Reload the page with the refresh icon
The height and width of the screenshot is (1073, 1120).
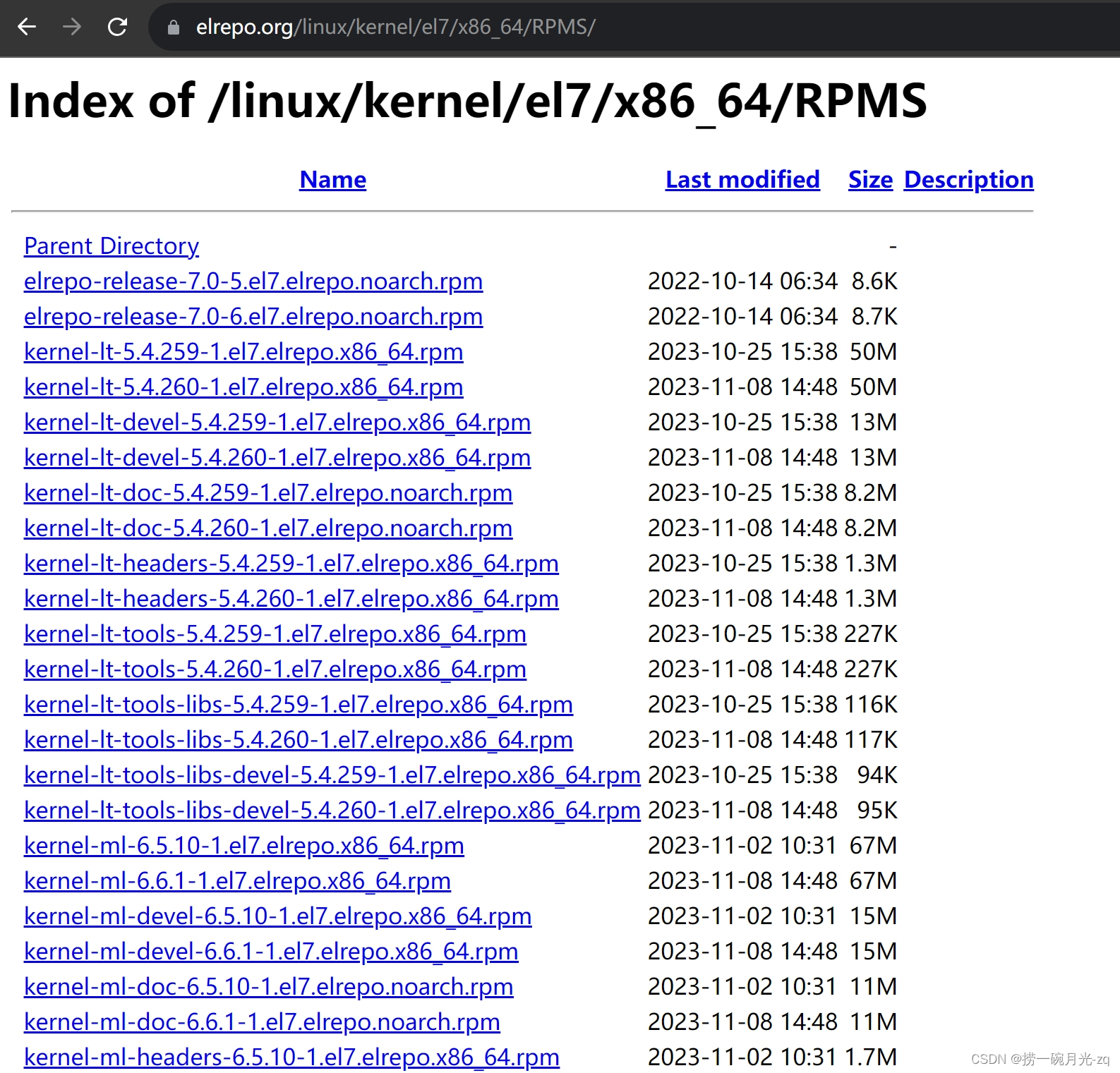coord(117,27)
